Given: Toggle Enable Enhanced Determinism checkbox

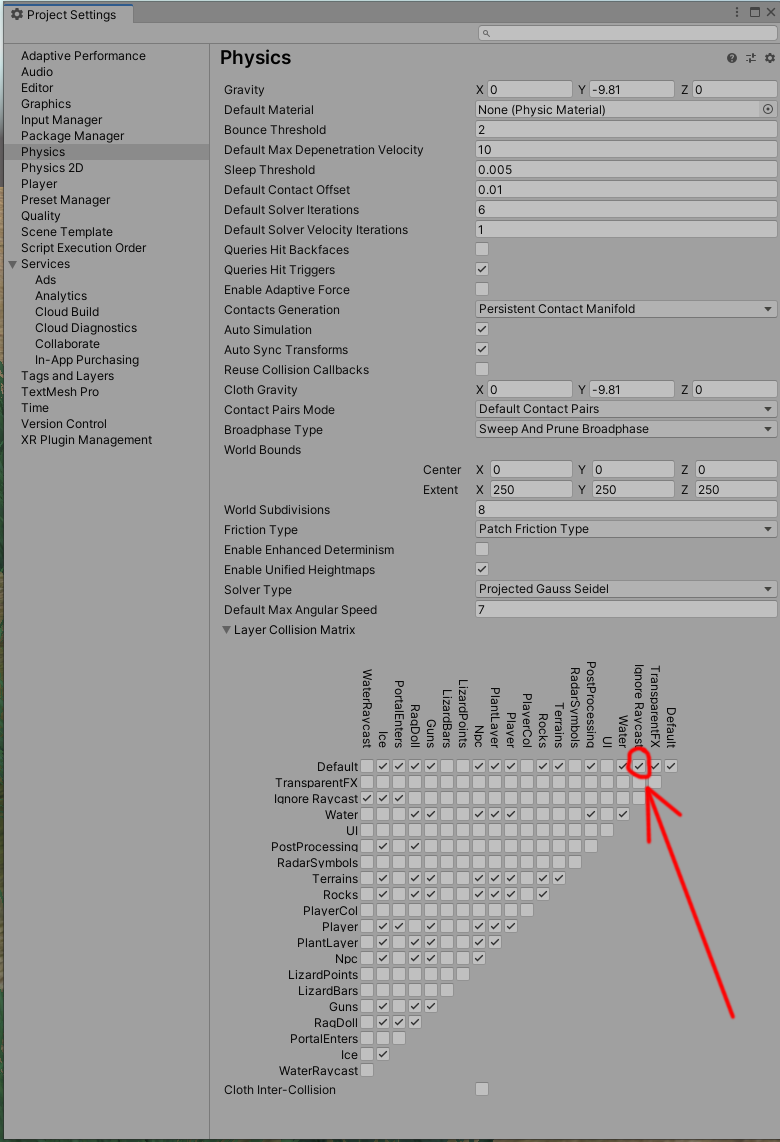Looking at the screenshot, I should click(x=482, y=549).
